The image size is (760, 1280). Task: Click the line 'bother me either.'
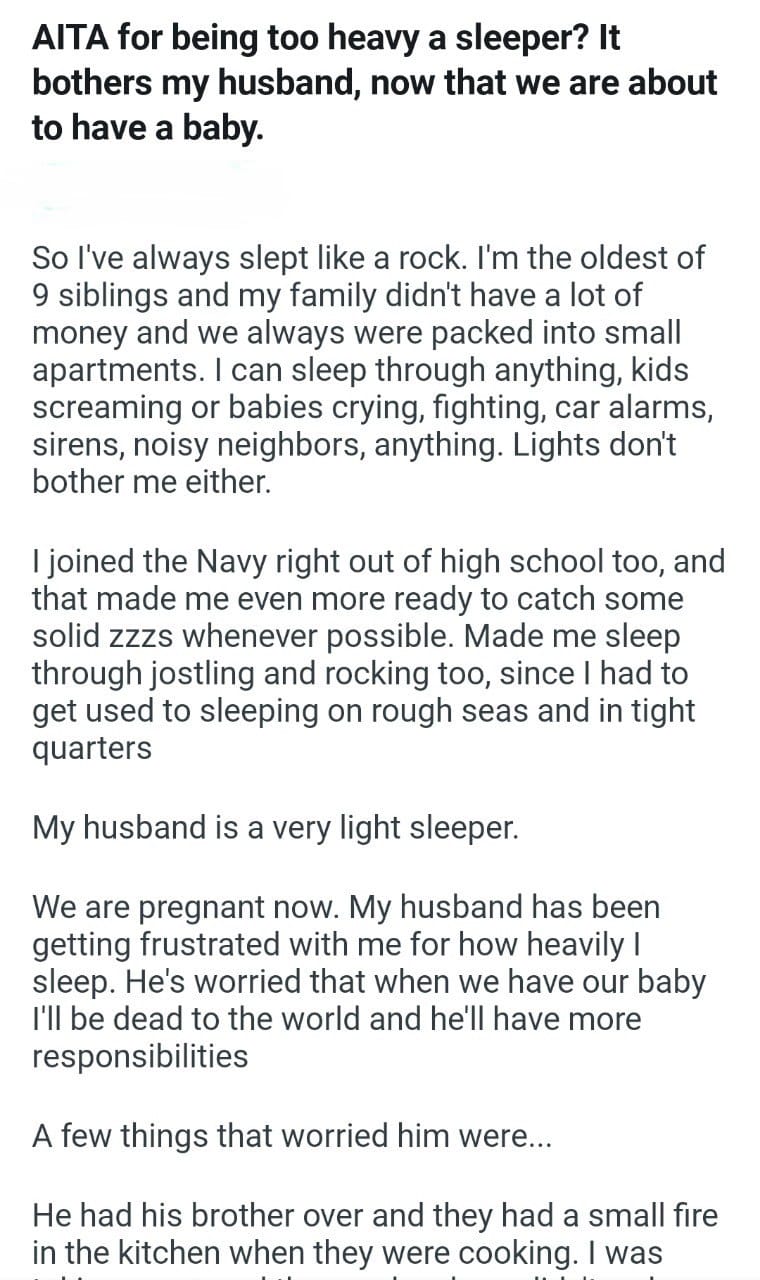click(151, 483)
